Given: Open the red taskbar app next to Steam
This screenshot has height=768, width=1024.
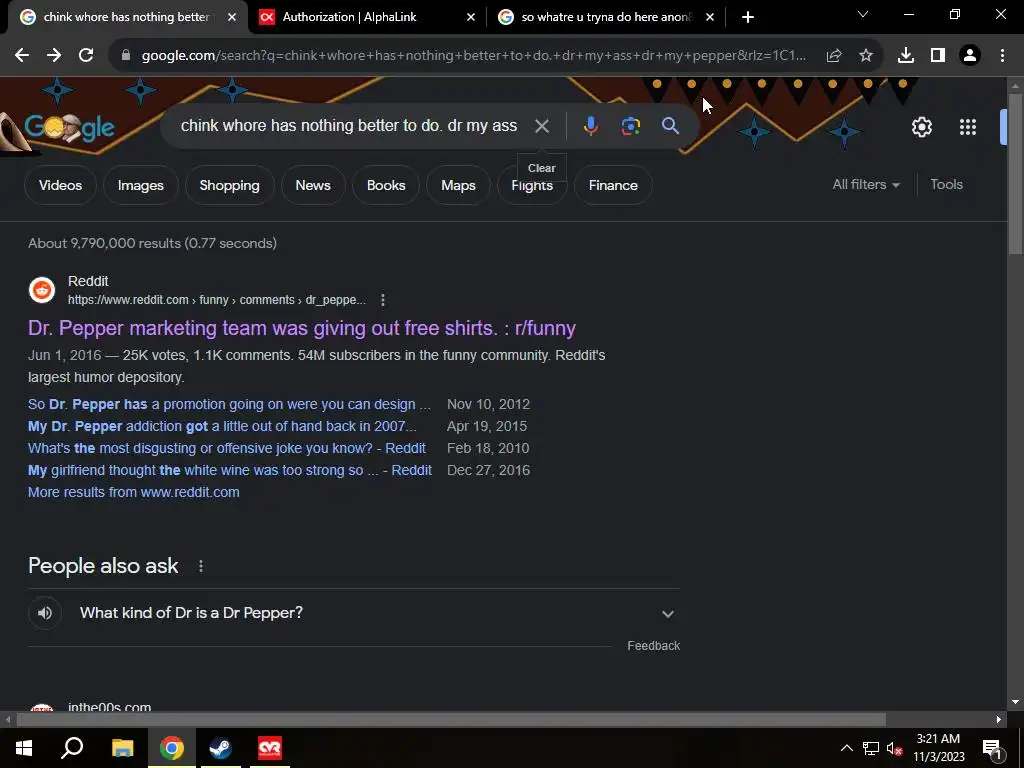Looking at the screenshot, I should pos(270,748).
